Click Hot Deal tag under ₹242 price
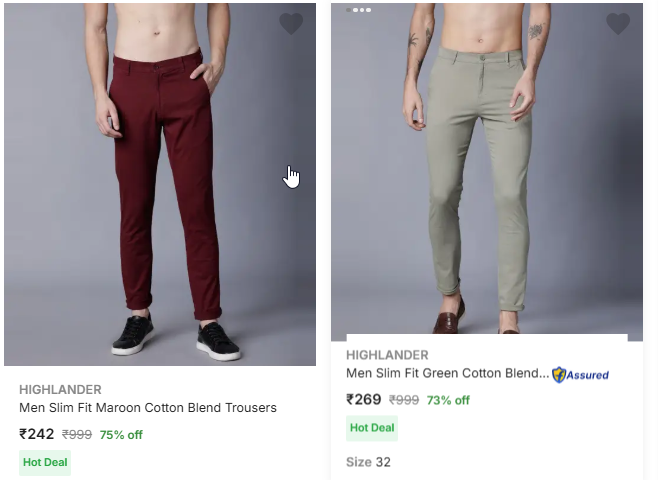Screen dimensions: 665x480 [x=45, y=463]
